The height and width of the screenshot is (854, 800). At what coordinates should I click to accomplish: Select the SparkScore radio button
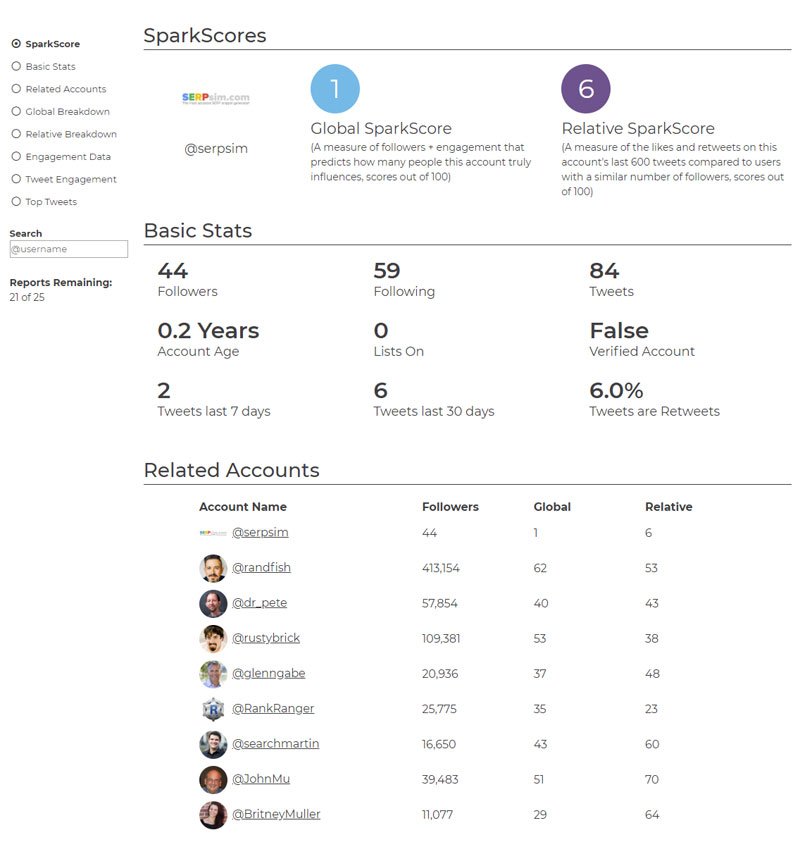(16, 44)
